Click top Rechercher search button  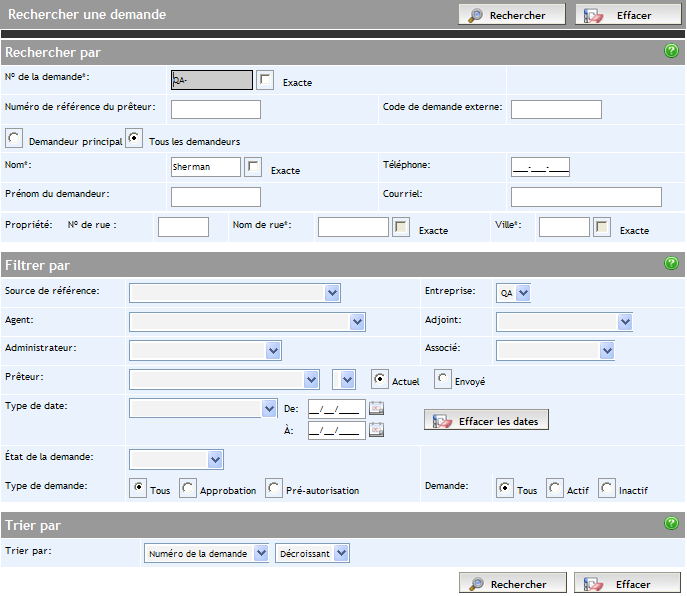[512, 15]
